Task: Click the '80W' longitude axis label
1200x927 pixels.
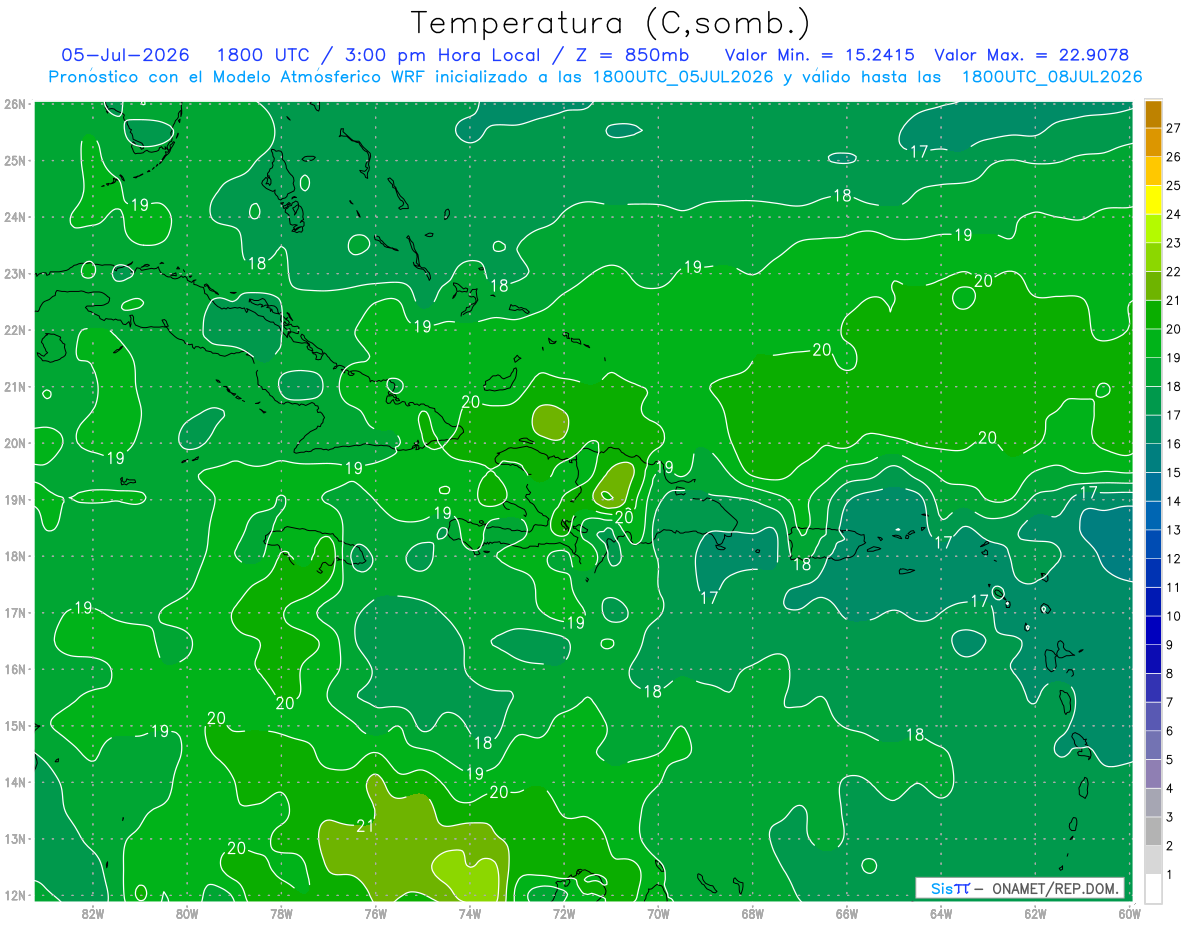Action: click(x=187, y=913)
